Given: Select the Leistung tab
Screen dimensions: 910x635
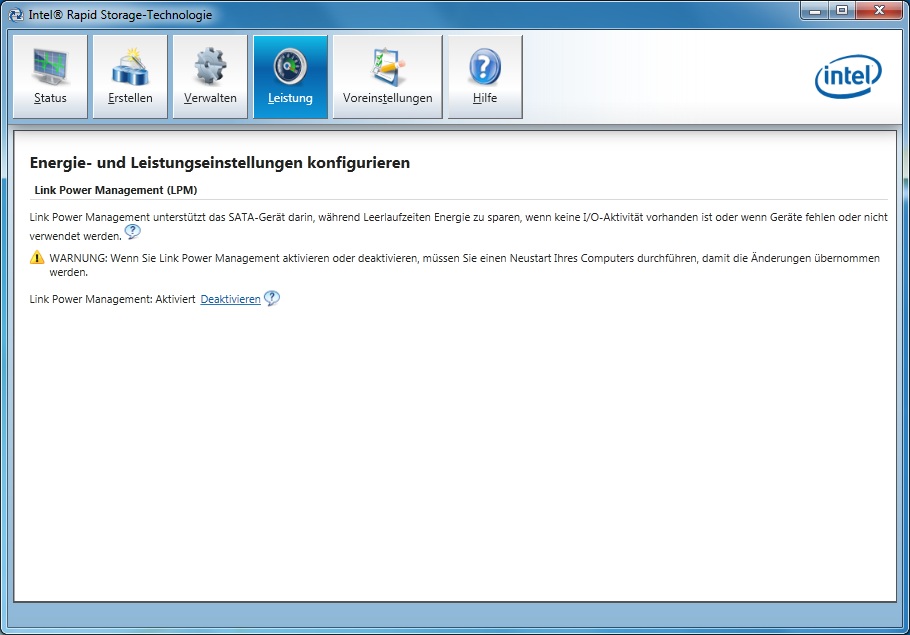Looking at the screenshot, I should tap(290, 77).
